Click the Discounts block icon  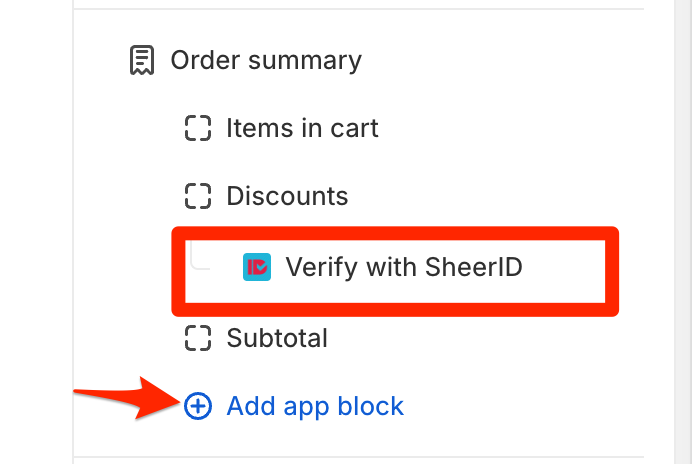tap(199, 196)
